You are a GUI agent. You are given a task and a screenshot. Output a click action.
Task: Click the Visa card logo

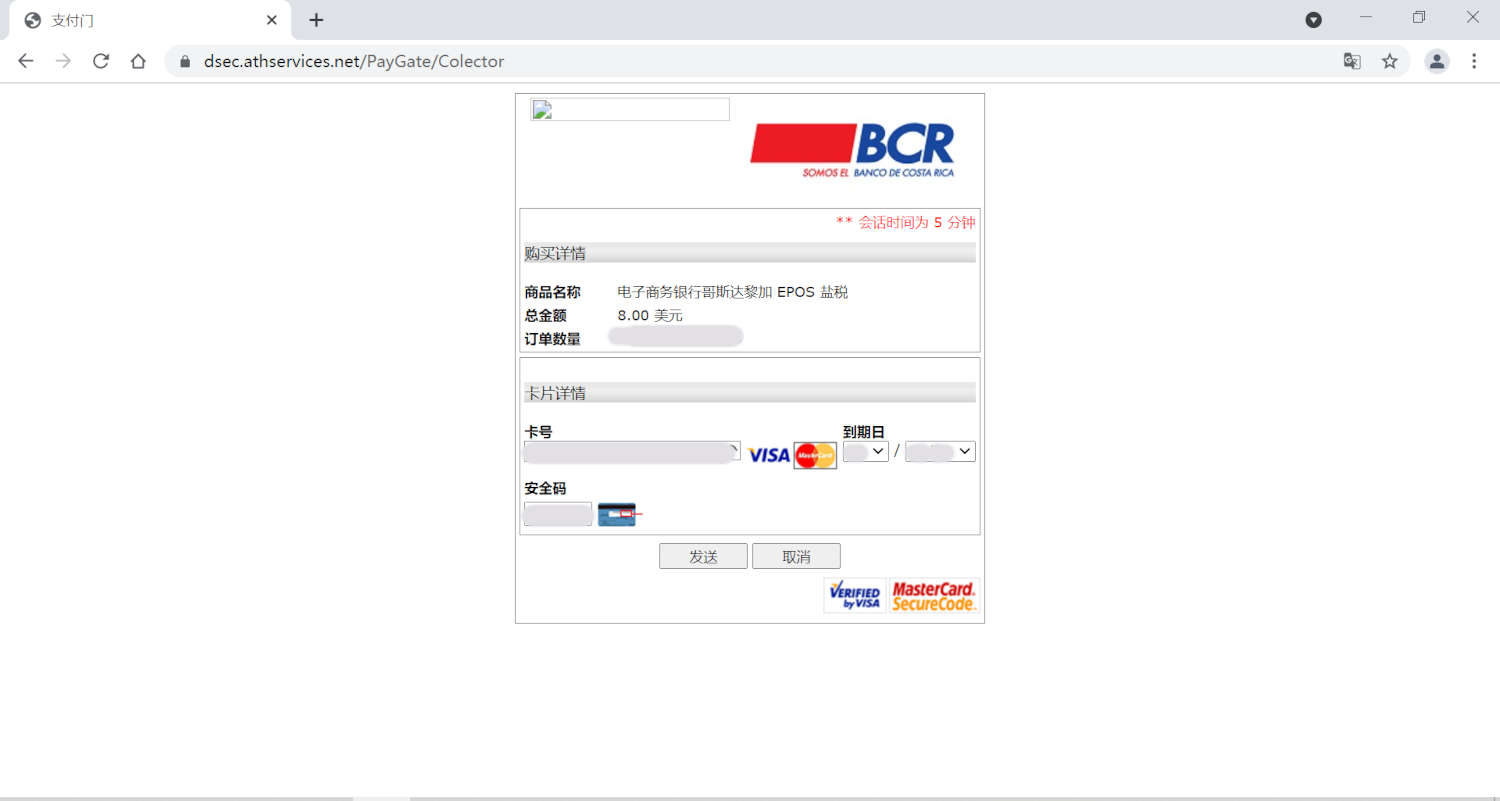click(x=768, y=455)
